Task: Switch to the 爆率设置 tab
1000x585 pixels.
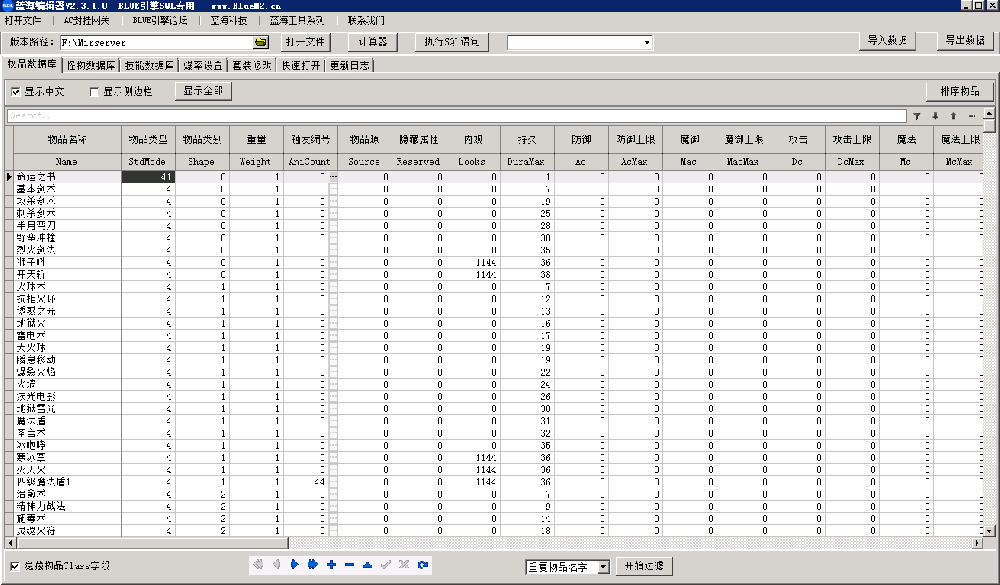Action: tap(203, 65)
